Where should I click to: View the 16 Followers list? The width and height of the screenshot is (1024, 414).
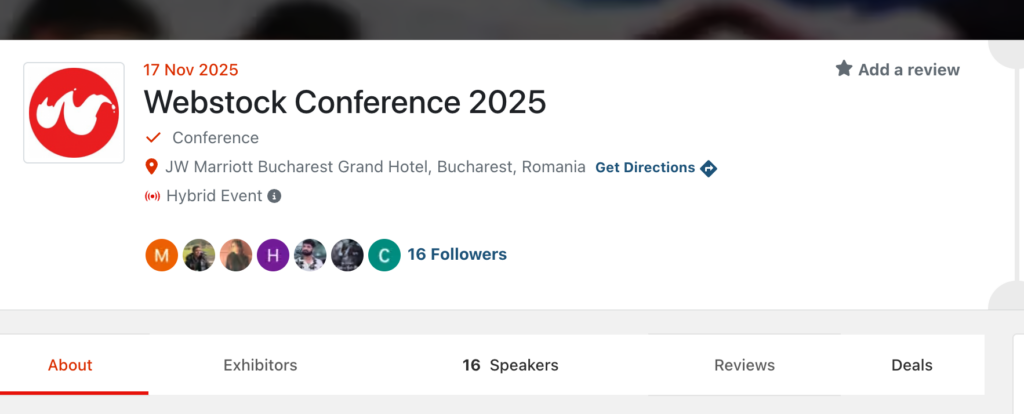click(x=457, y=255)
